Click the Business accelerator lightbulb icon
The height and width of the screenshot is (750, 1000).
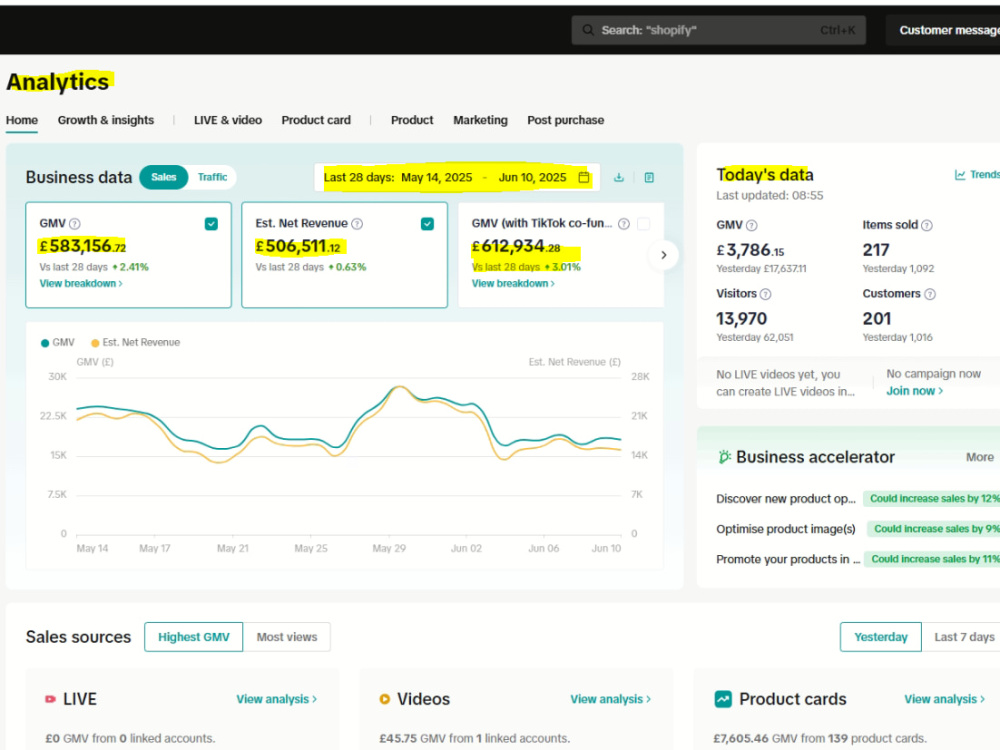[724, 457]
